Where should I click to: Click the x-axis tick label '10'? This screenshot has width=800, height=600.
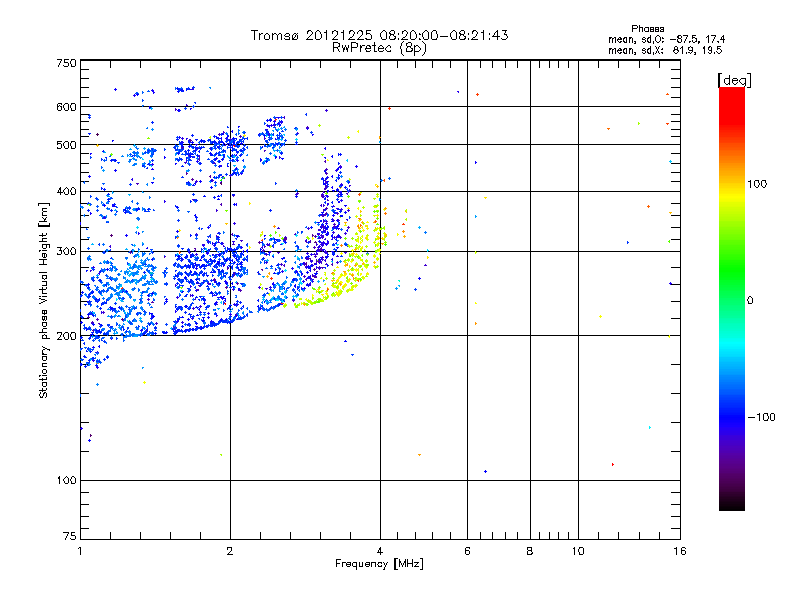[578, 551]
